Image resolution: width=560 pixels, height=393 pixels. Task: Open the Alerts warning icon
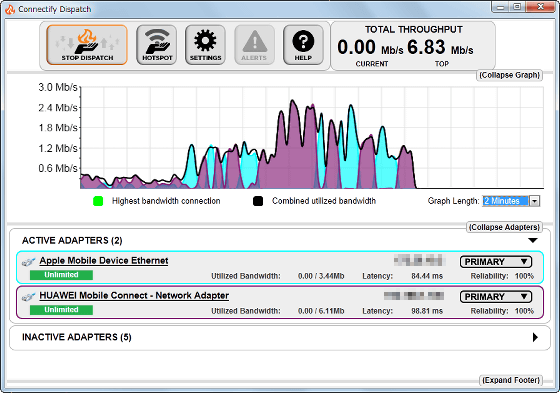(x=254, y=45)
